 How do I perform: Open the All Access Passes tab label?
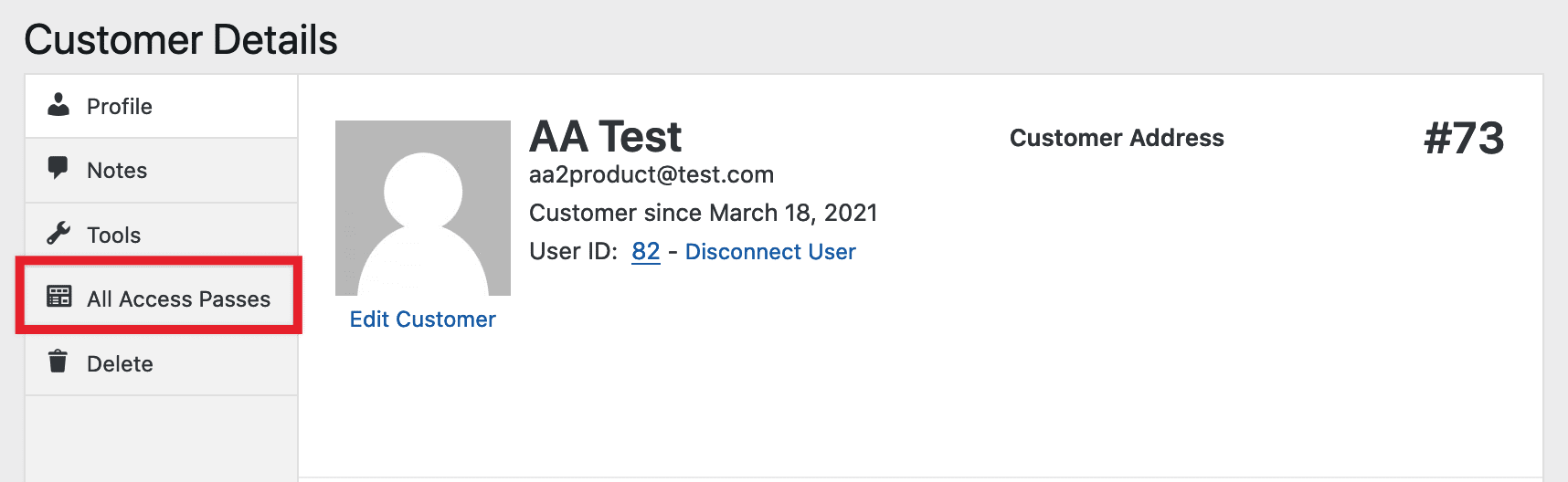click(179, 299)
